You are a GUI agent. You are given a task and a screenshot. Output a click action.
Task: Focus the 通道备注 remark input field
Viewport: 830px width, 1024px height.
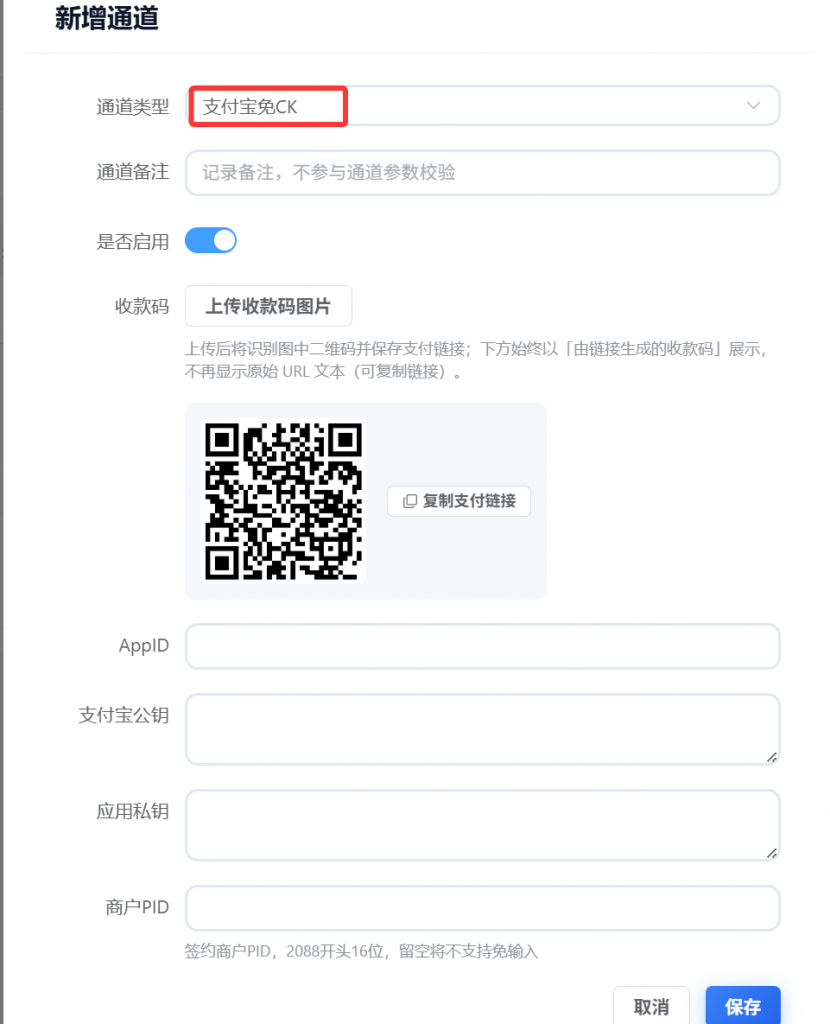(x=483, y=172)
